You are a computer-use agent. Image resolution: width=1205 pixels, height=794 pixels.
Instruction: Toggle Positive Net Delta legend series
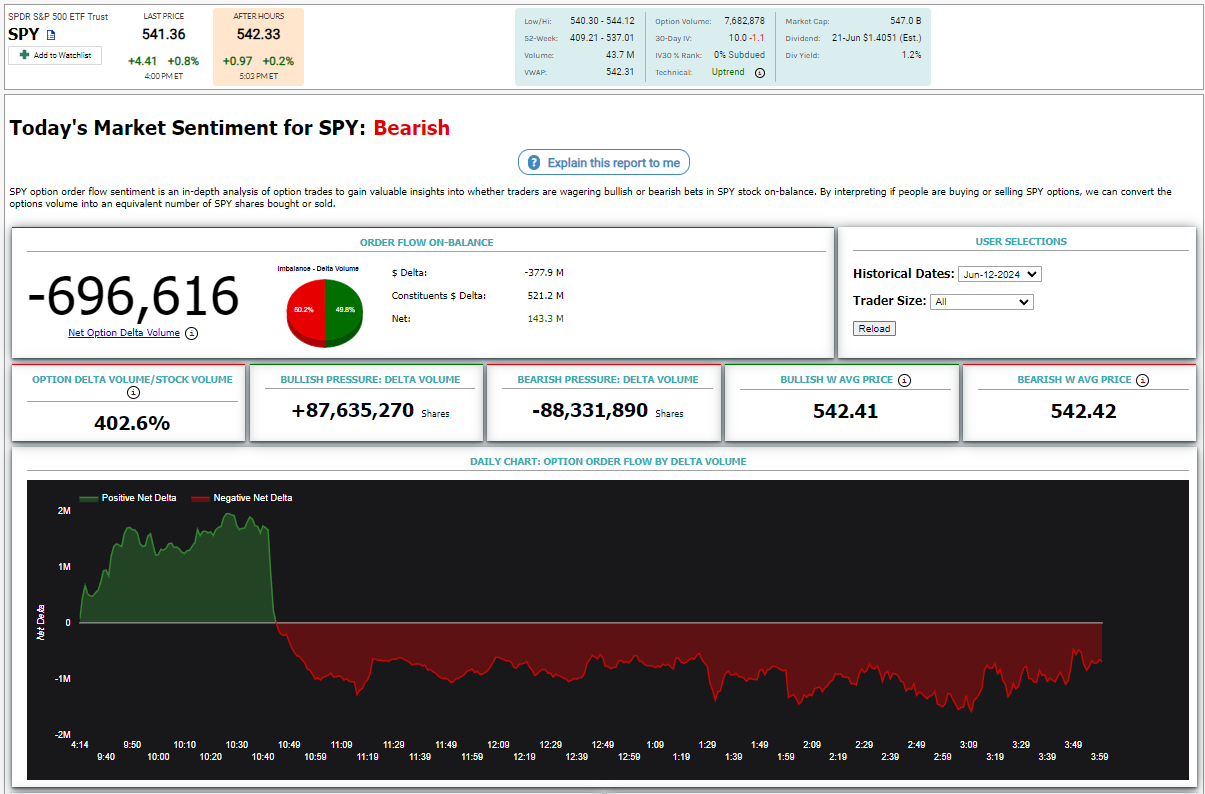point(127,498)
